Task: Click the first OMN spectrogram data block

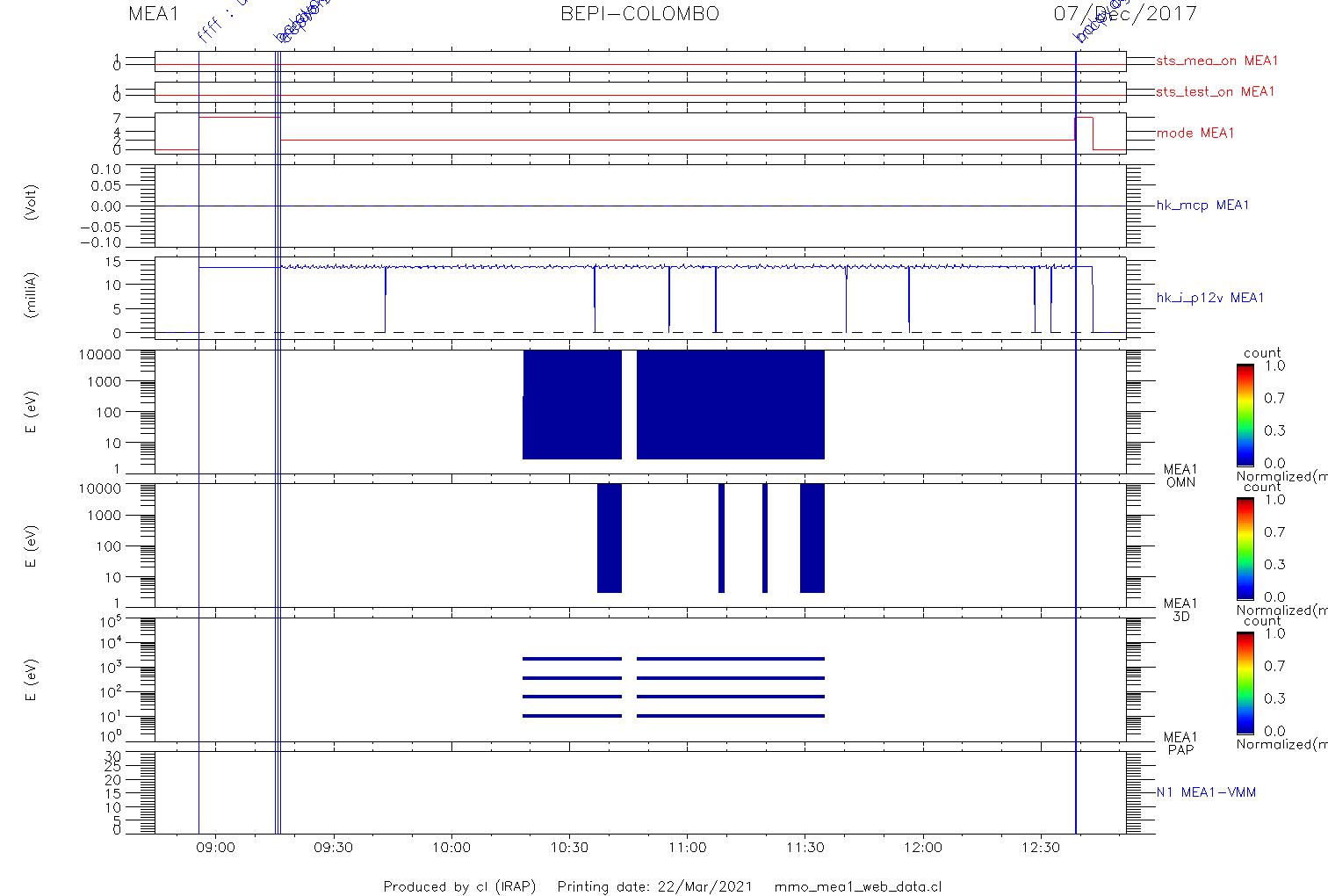Action: [573, 404]
